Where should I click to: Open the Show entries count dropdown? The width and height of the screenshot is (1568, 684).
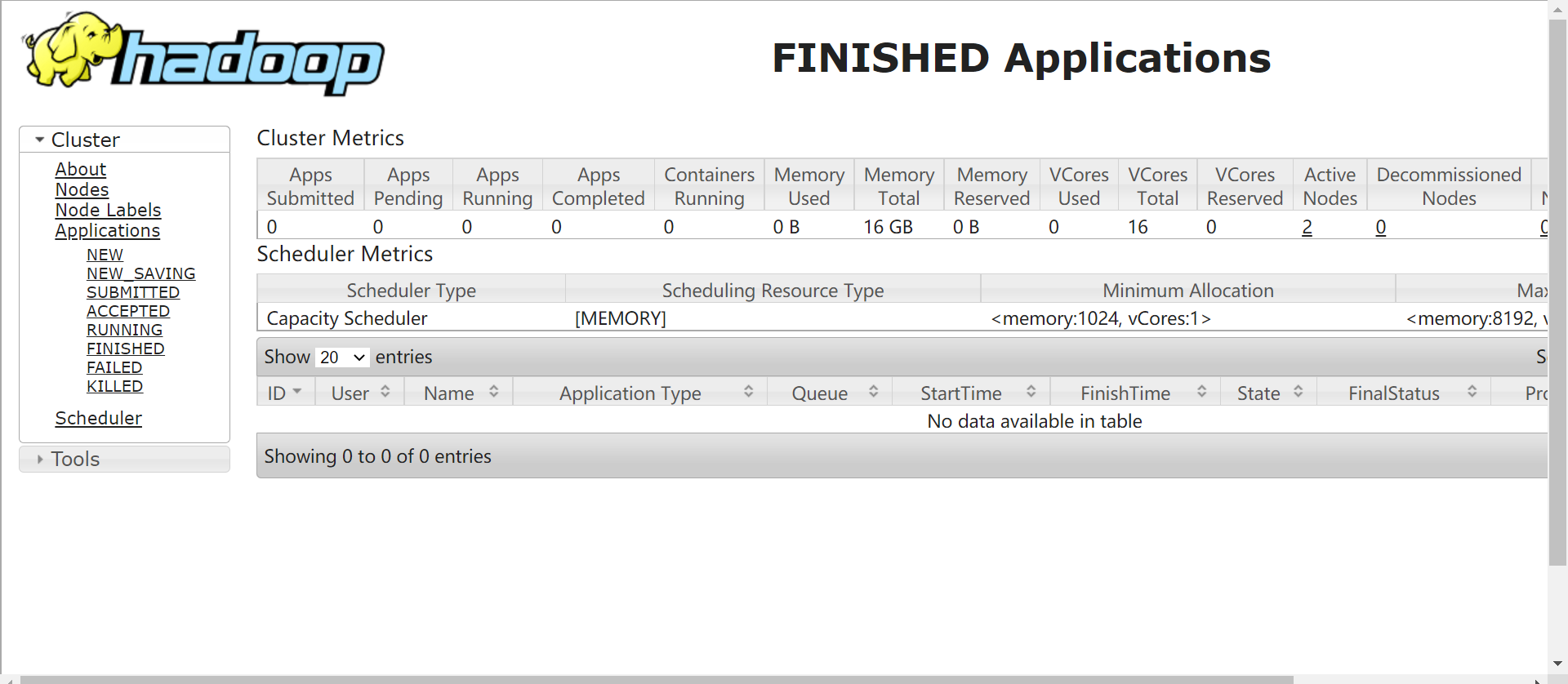pos(343,358)
